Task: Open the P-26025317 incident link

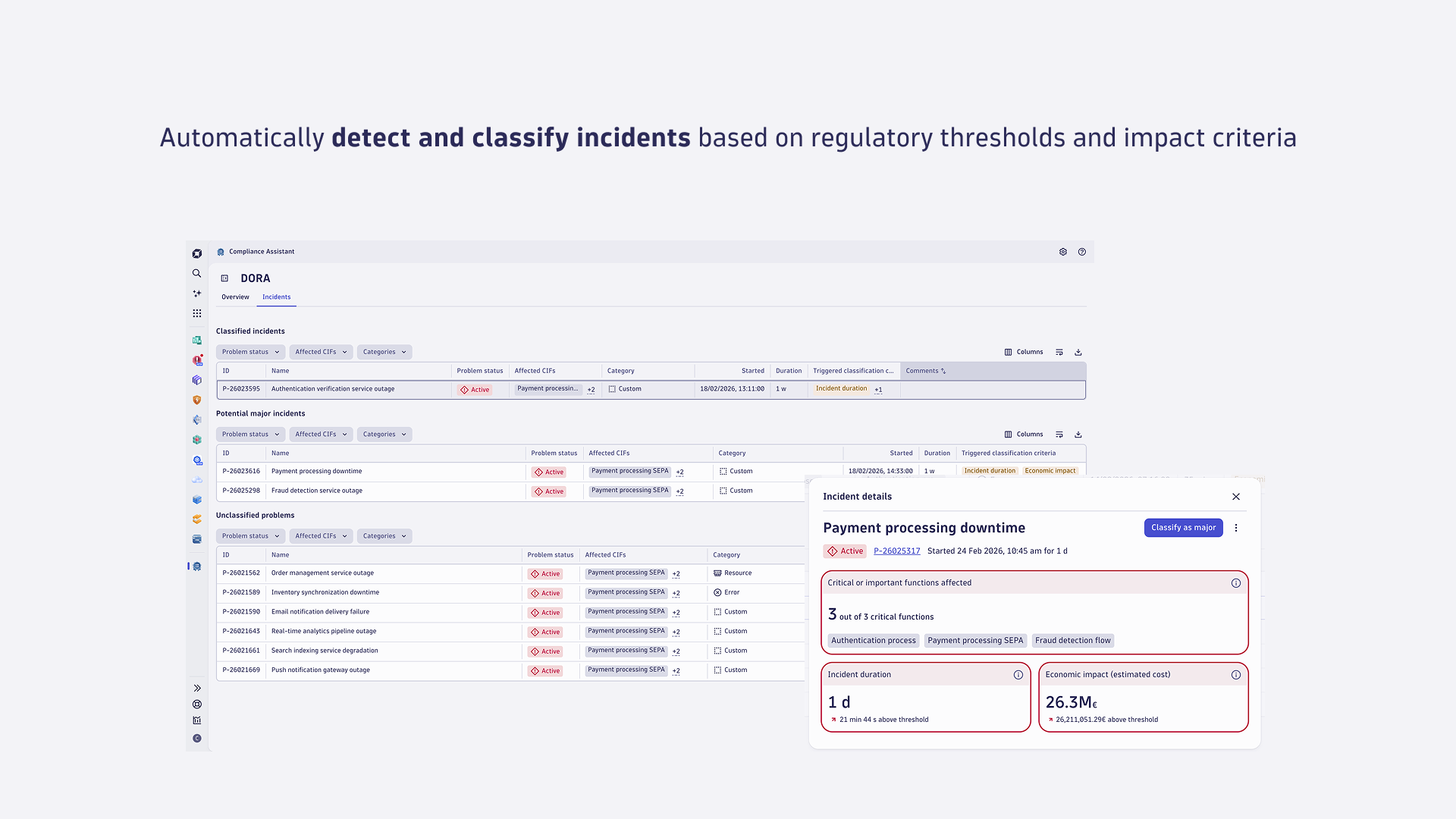Action: [896, 551]
